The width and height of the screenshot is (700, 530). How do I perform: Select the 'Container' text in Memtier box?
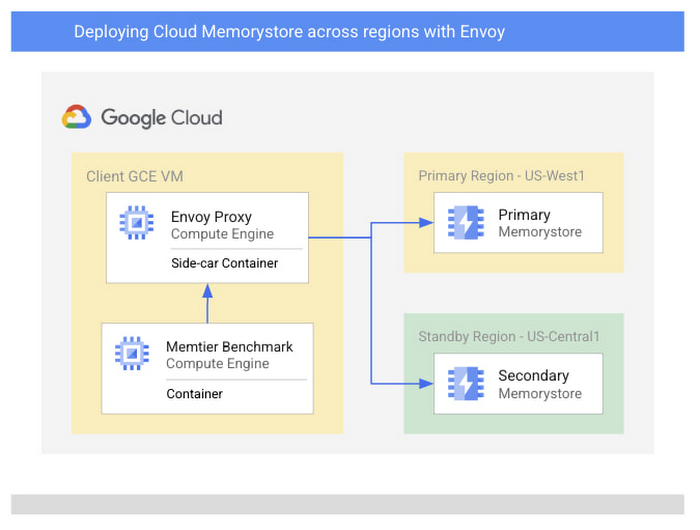click(x=194, y=394)
